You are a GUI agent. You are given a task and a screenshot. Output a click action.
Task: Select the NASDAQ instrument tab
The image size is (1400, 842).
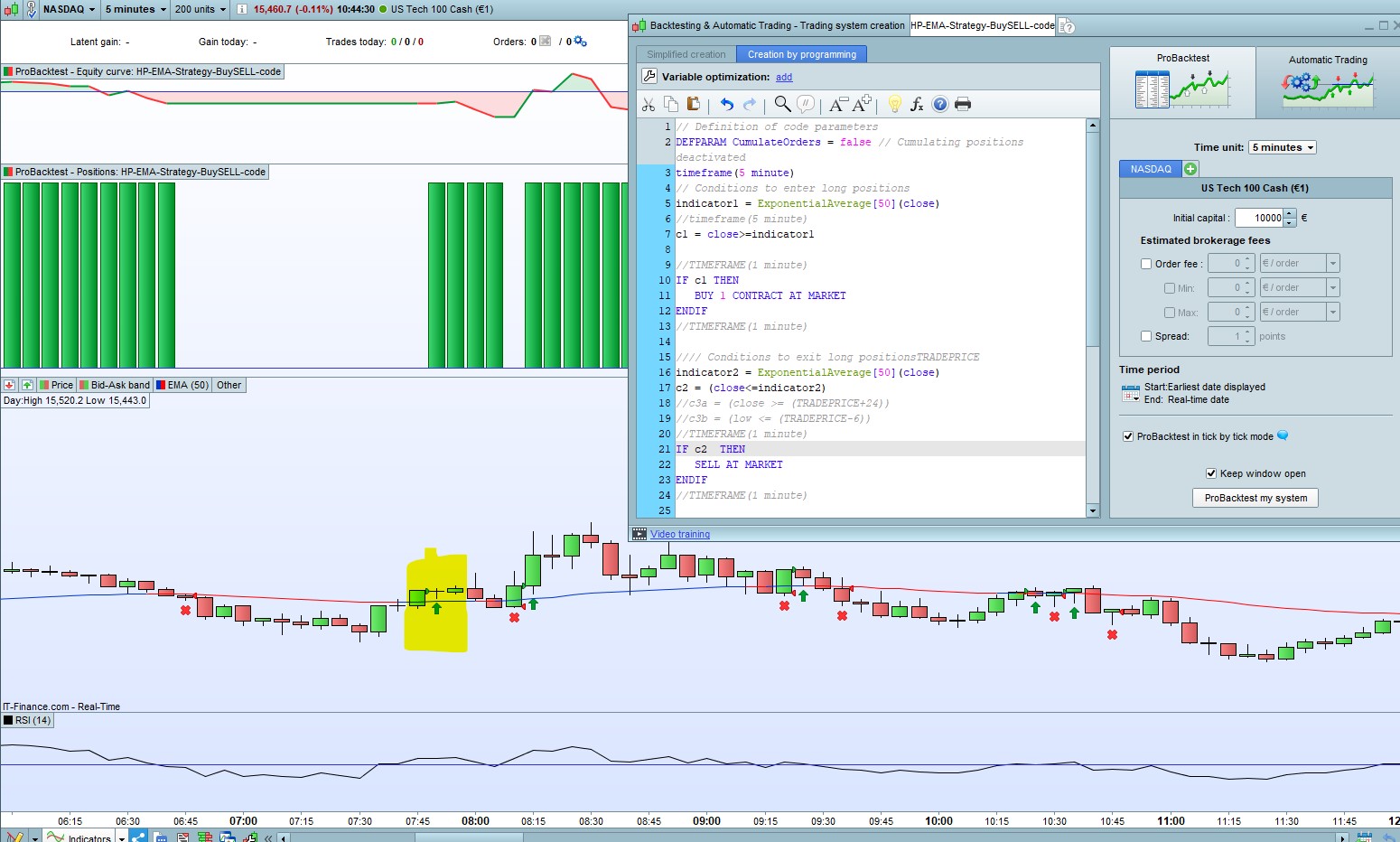1151,169
